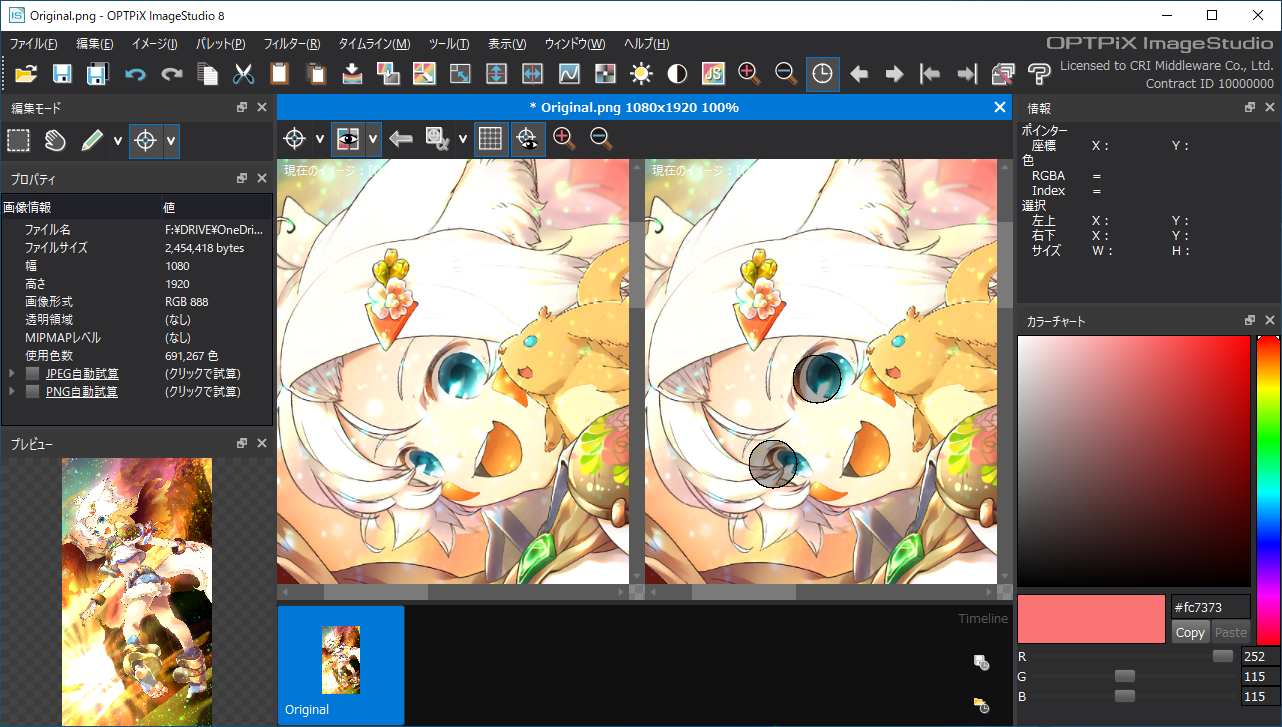The width and height of the screenshot is (1282, 727).
Task: Open the 編集(E) menu
Action: tap(95, 44)
